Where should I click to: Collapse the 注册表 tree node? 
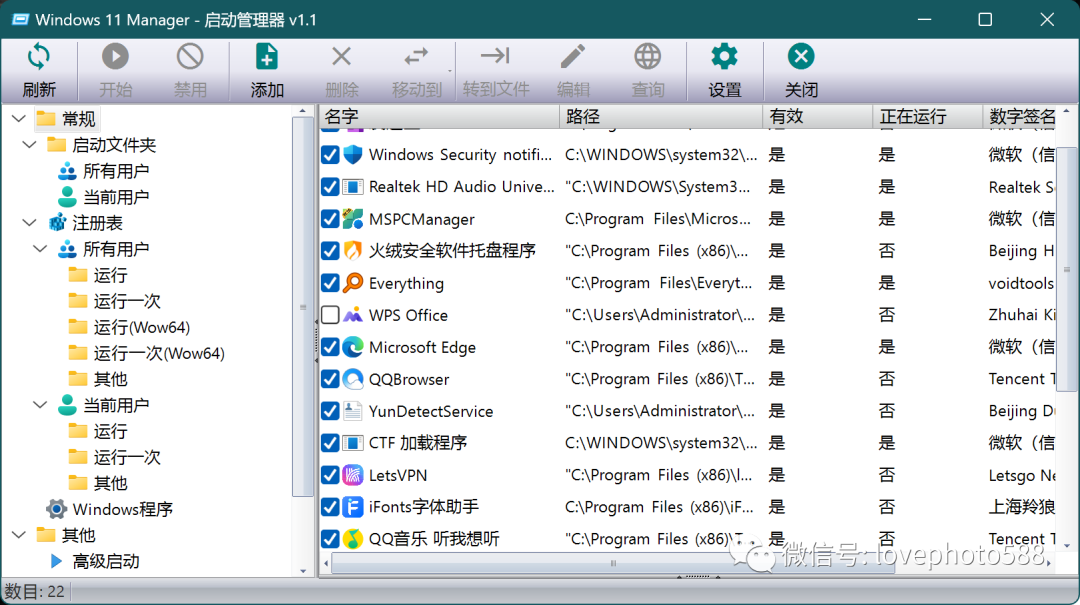pyautogui.click(x=30, y=223)
